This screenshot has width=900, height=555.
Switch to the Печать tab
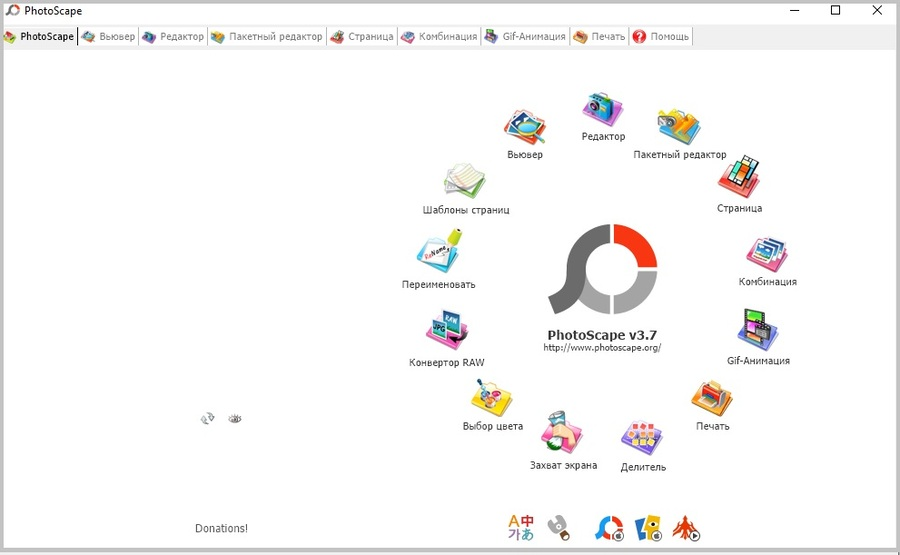599,37
